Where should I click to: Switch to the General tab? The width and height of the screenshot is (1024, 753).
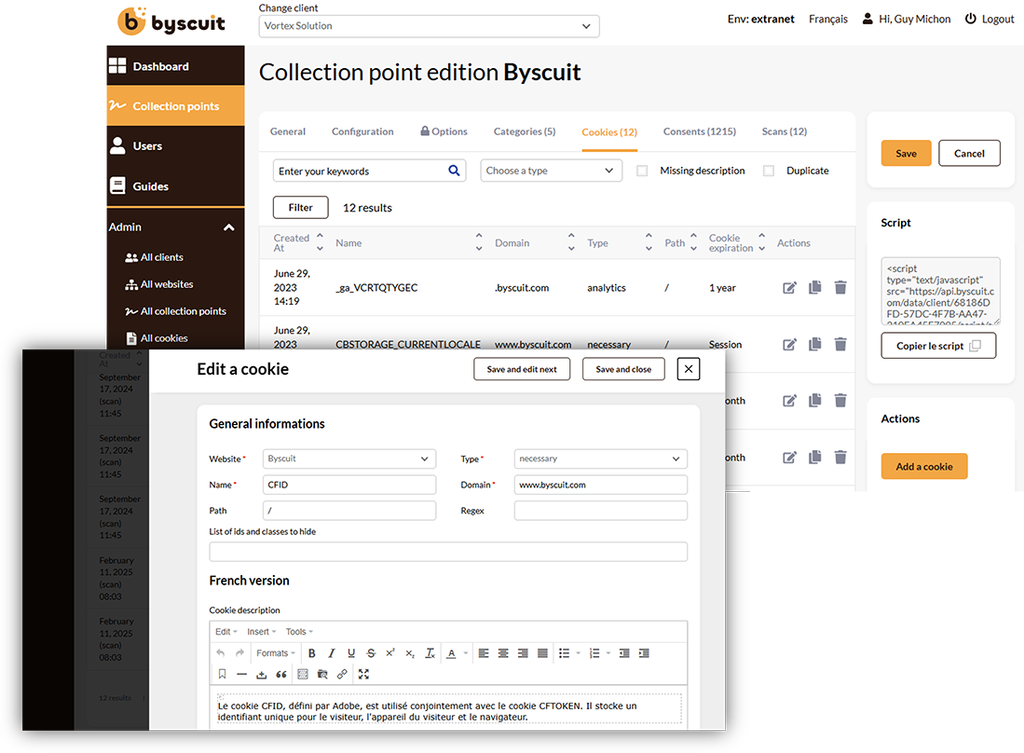click(x=288, y=131)
